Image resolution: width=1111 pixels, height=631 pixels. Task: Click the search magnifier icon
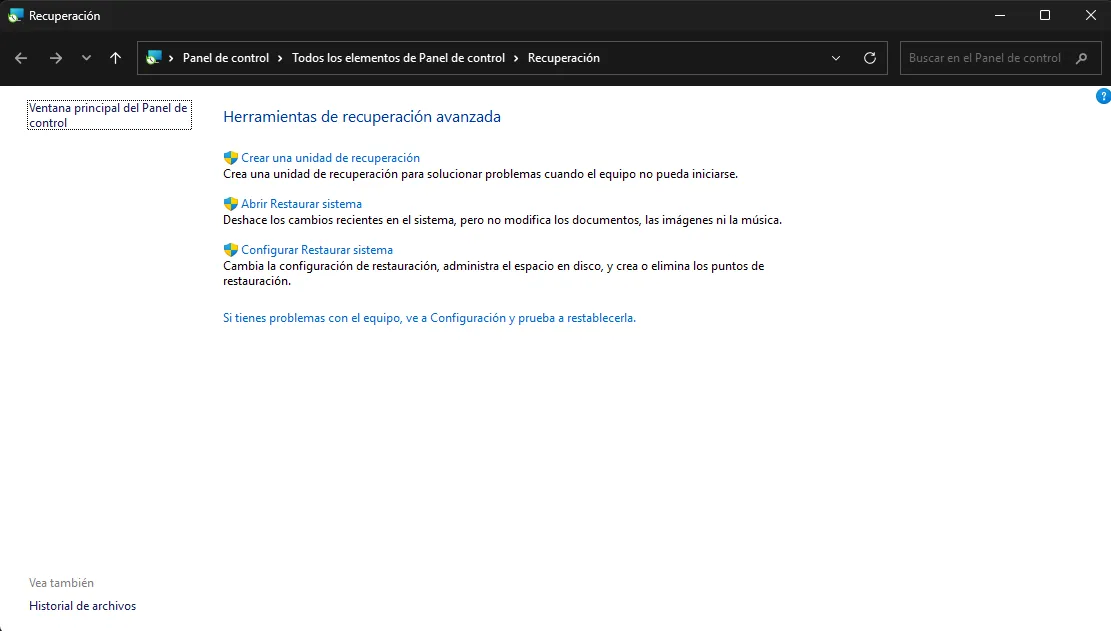pos(1081,58)
